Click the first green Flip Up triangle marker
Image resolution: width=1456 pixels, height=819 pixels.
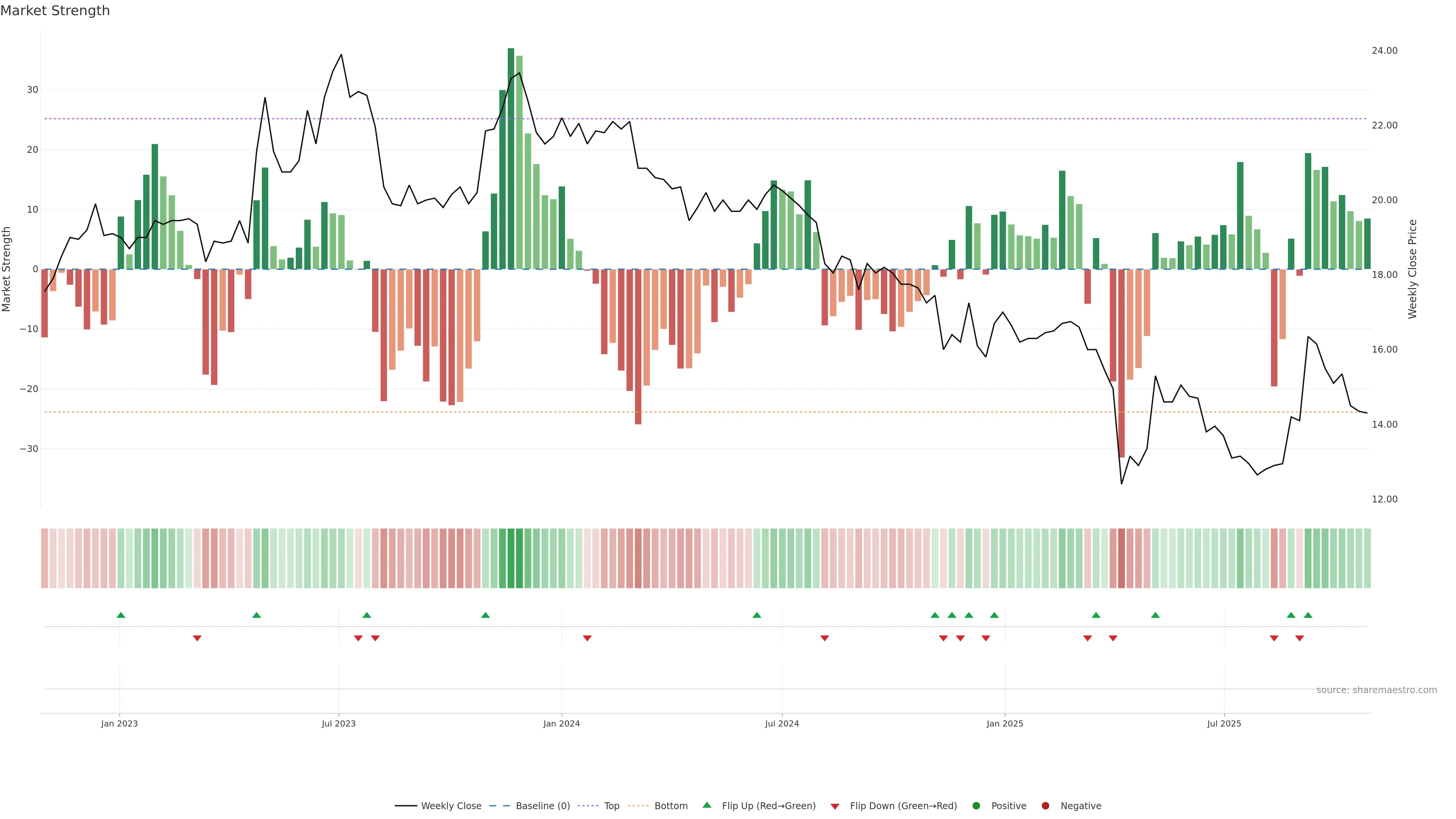click(121, 615)
